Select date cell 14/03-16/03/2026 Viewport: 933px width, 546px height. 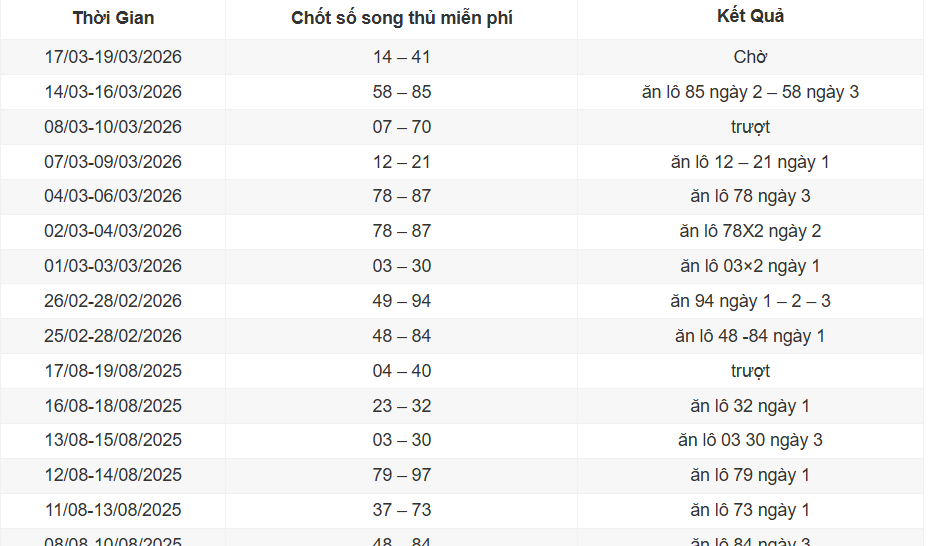coord(113,92)
